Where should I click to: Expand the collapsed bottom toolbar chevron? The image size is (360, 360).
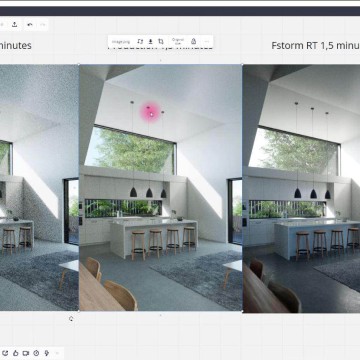(x=57, y=353)
